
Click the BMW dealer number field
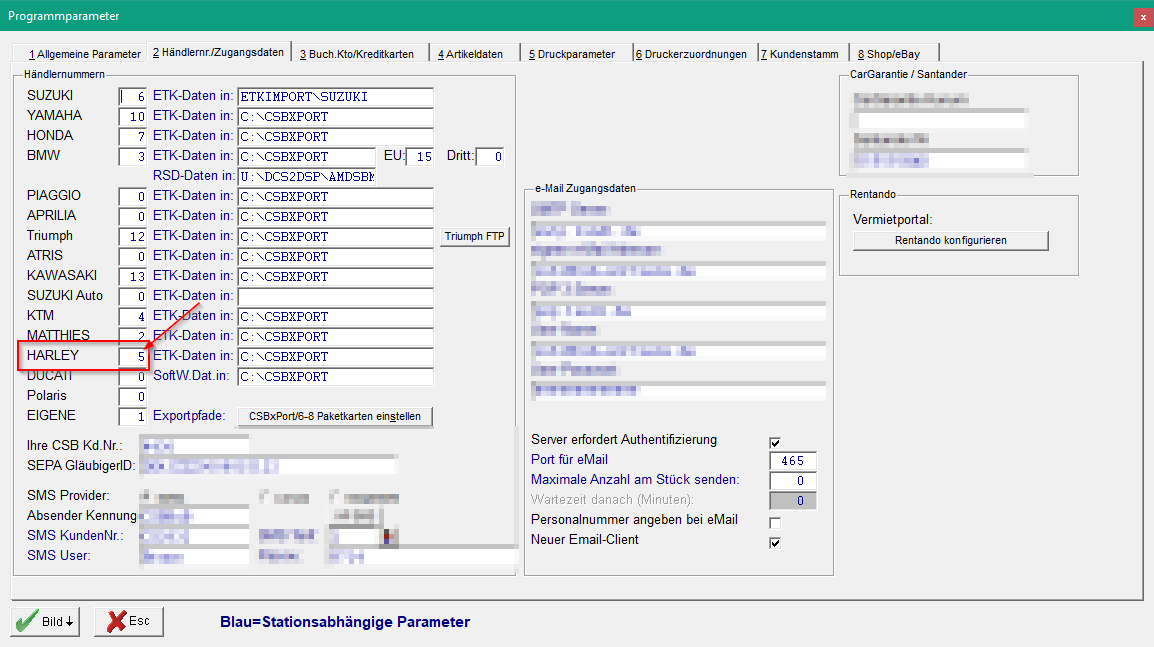click(132, 156)
